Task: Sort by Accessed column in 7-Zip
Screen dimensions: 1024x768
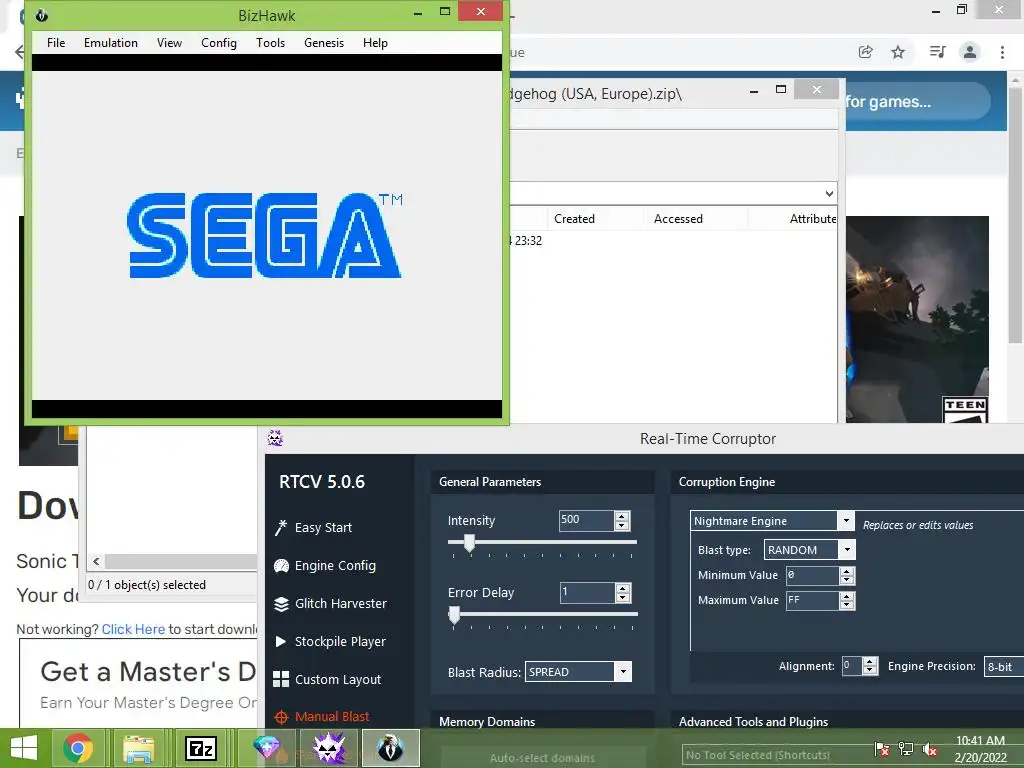Action: [x=678, y=219]
